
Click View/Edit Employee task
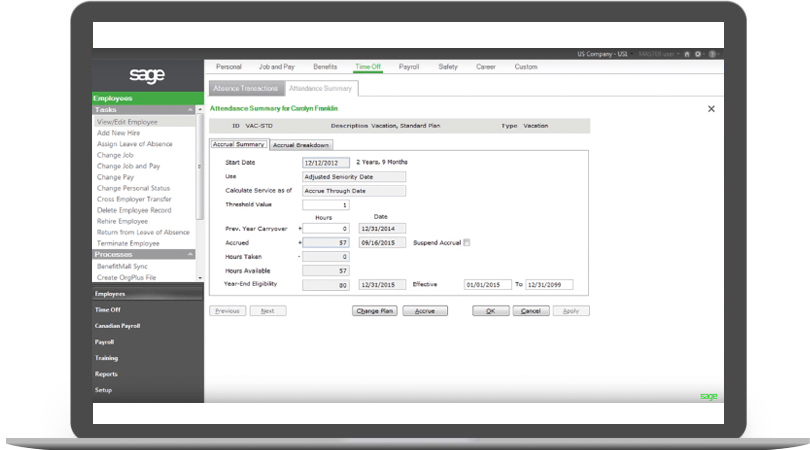click(x=145, y=122)
